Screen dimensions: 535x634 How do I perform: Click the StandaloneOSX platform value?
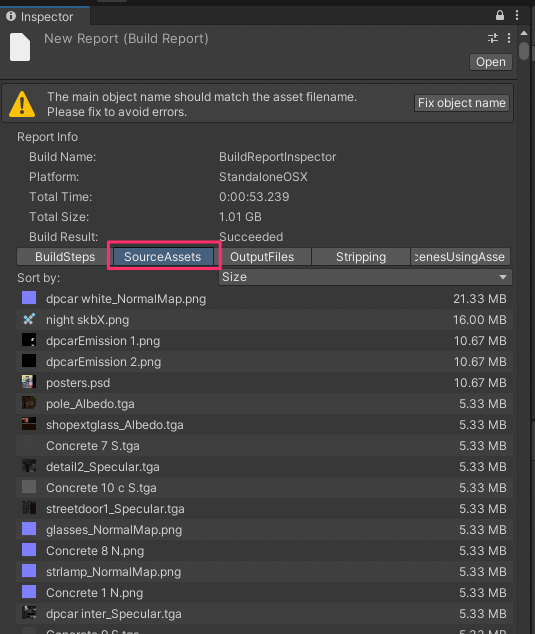click(263, 177)
